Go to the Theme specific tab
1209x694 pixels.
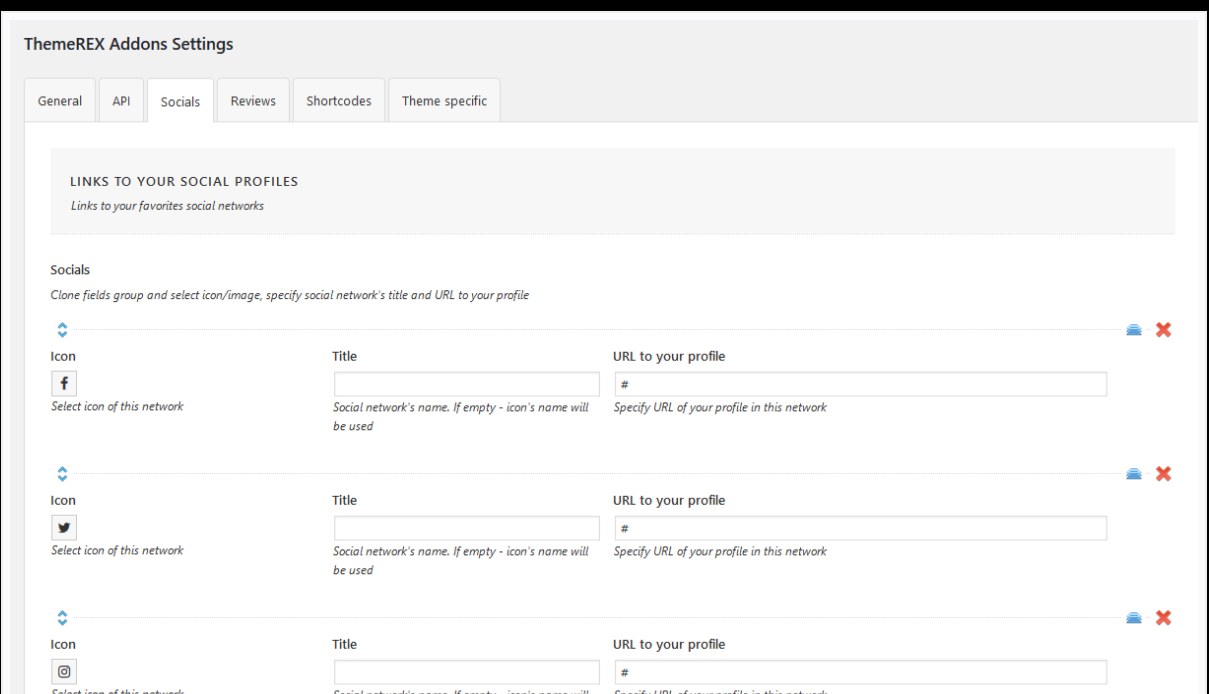click(x=444, y=101)
